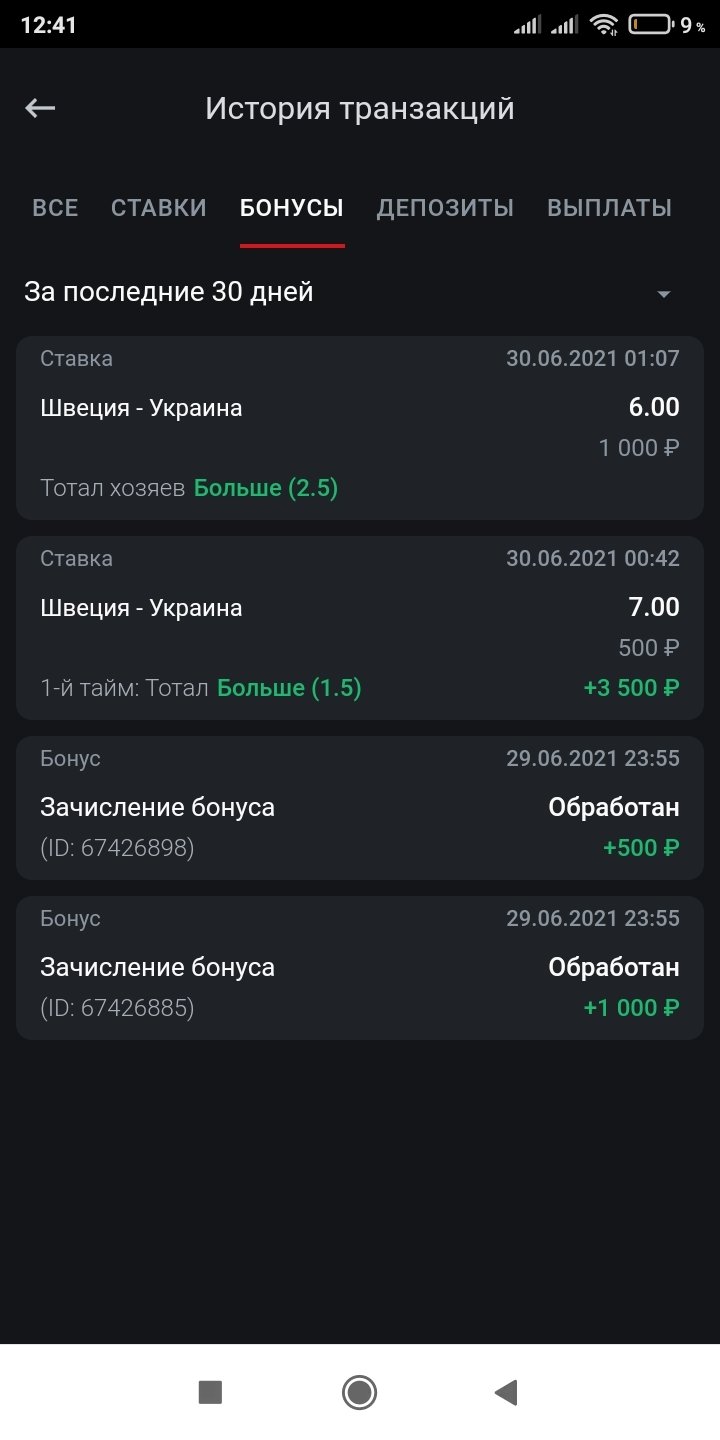Select the БОНУСЫ tab
Image resolution: width=720 pixels, height=1440 pixels.
(x=292, y=208)
